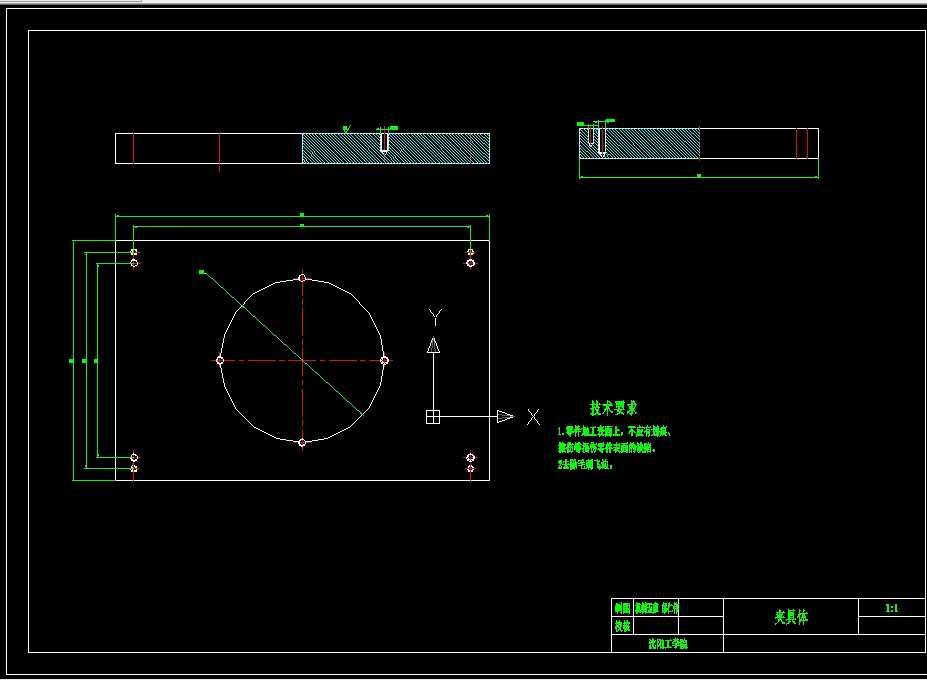Select the lower hole in the plate's top-right corner
927x680 pixels.
click(x=471, y=263)
